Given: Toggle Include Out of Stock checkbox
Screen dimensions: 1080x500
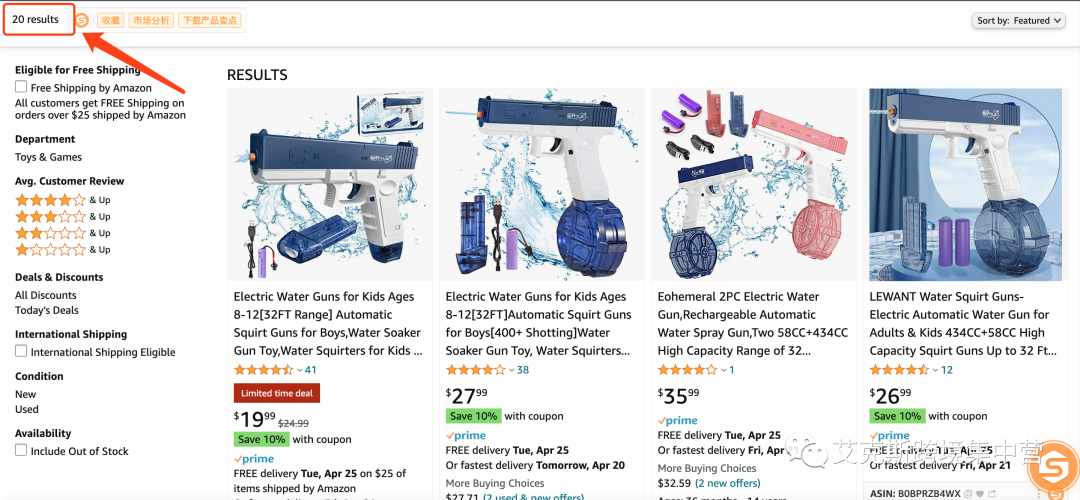Looking at the screenshot, I should (x=21, y=450).
